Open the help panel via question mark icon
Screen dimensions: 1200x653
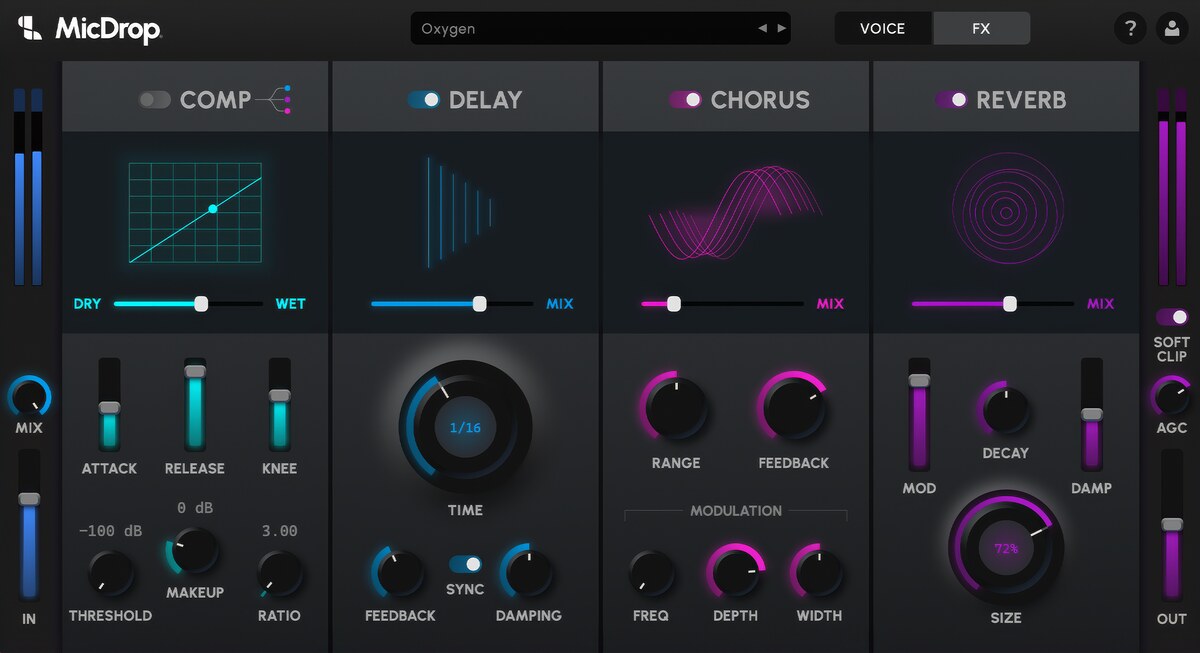(x=1131, y=28)
